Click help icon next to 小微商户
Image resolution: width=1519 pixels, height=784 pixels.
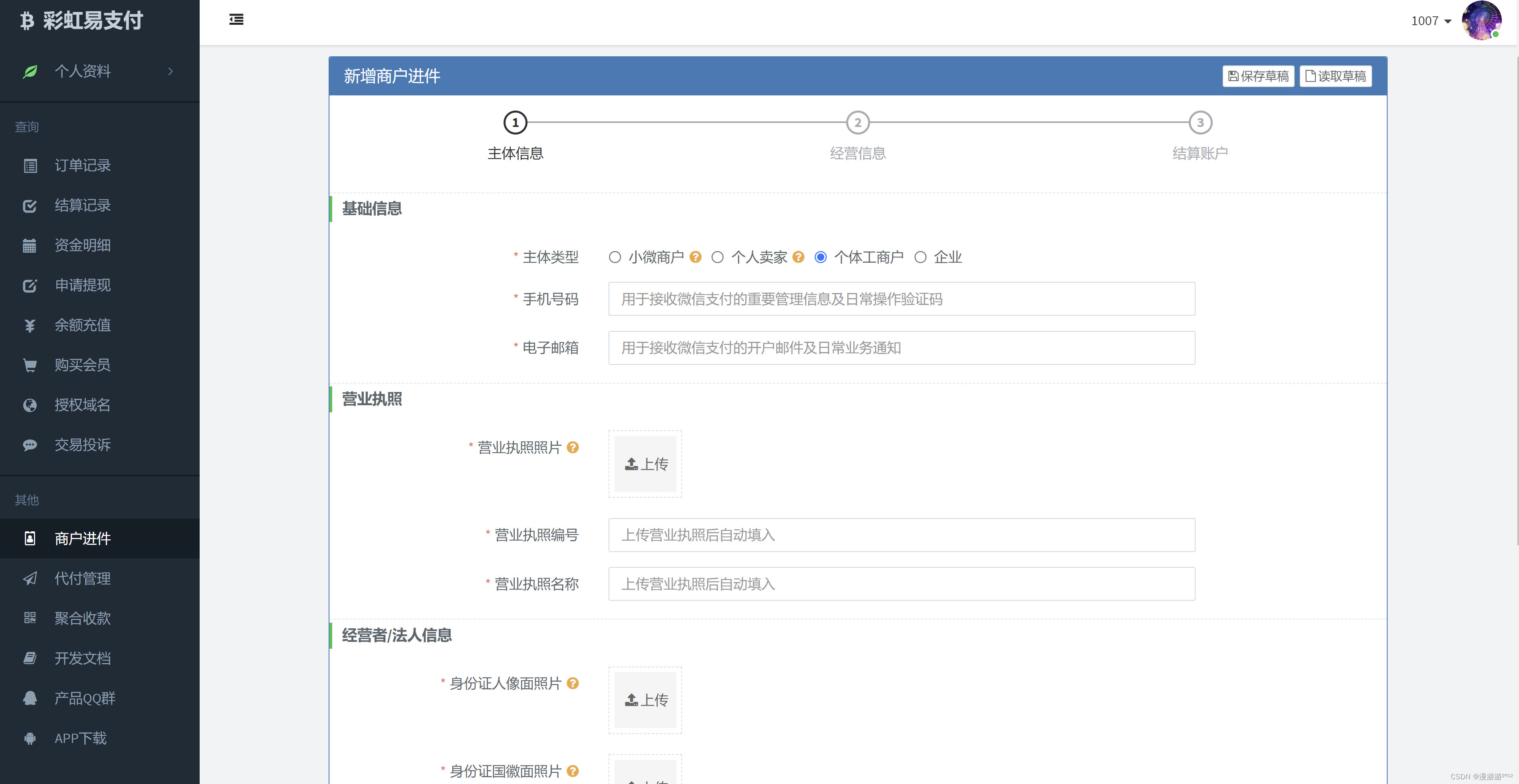coord(695,257)
